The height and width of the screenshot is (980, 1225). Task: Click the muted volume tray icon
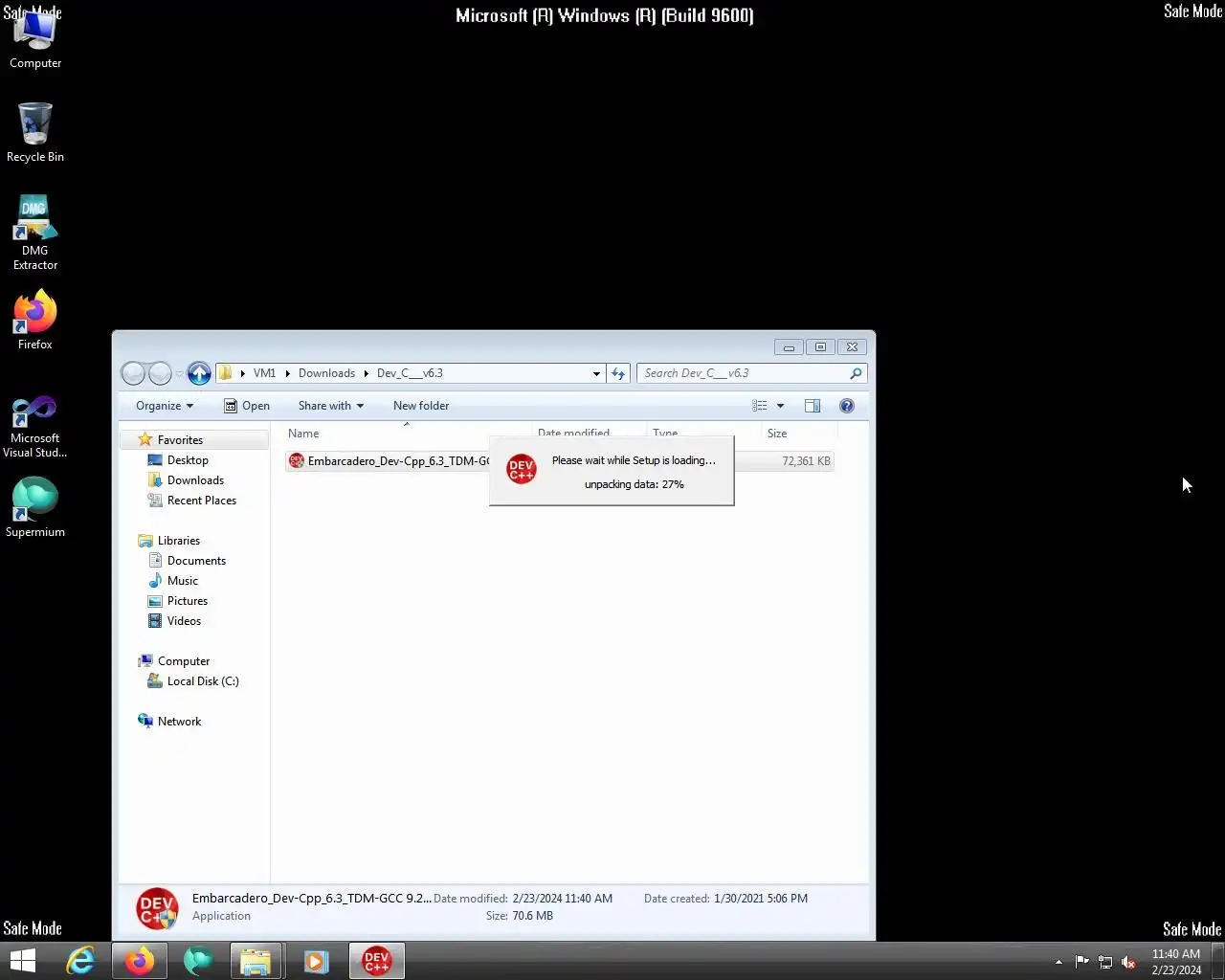pos(1128,962)
